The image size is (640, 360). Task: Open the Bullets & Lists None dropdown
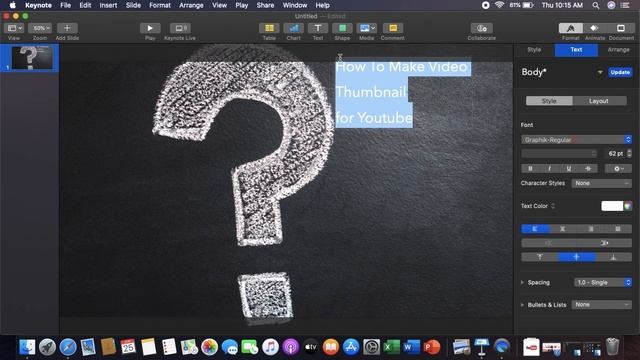coord(602,304)
